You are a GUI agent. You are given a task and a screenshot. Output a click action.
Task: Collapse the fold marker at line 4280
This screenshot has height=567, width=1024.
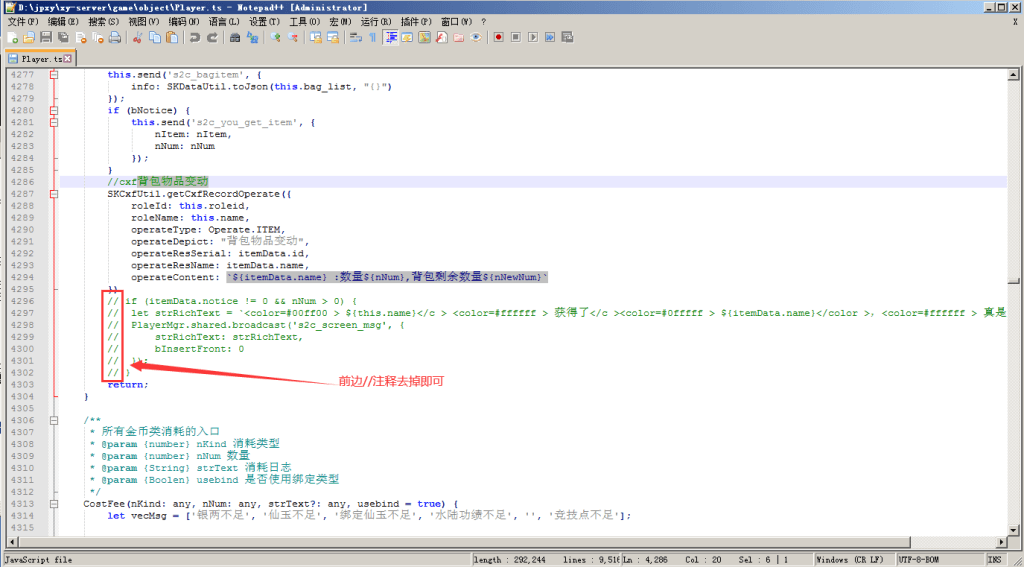pyautogui.click(x=53, y=110)
